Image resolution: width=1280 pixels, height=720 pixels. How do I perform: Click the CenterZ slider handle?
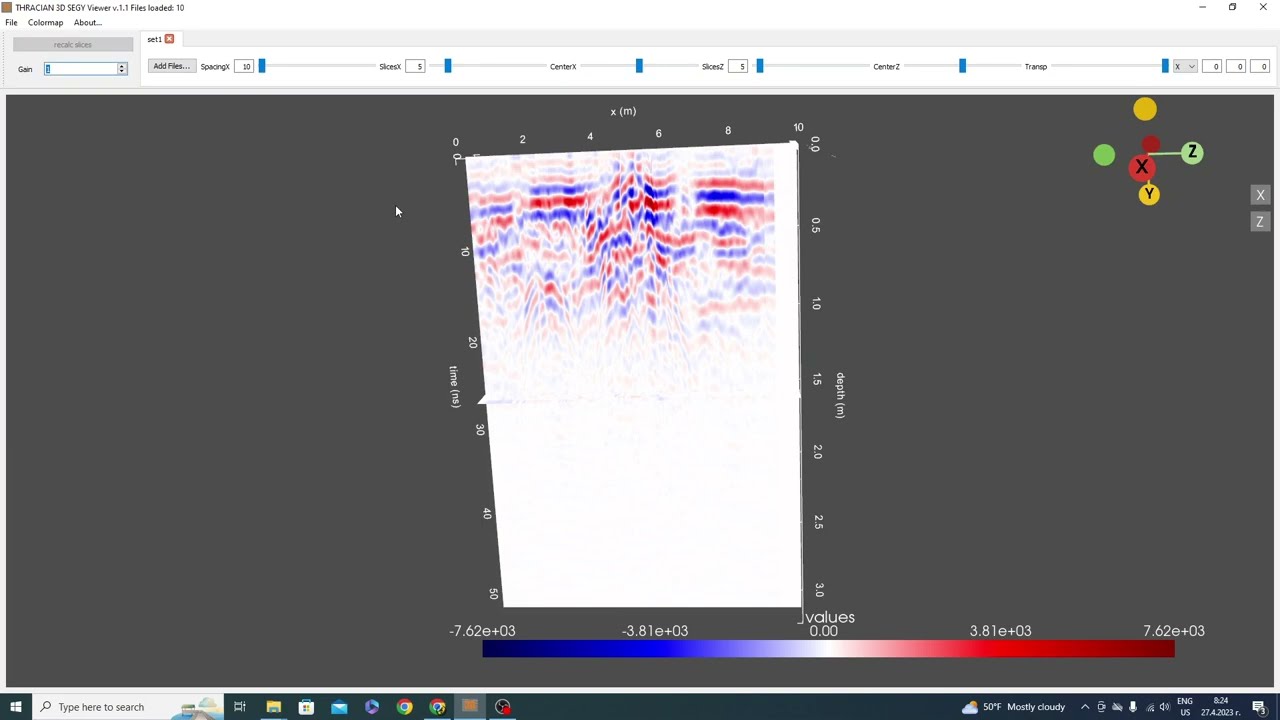pos(962,66)
